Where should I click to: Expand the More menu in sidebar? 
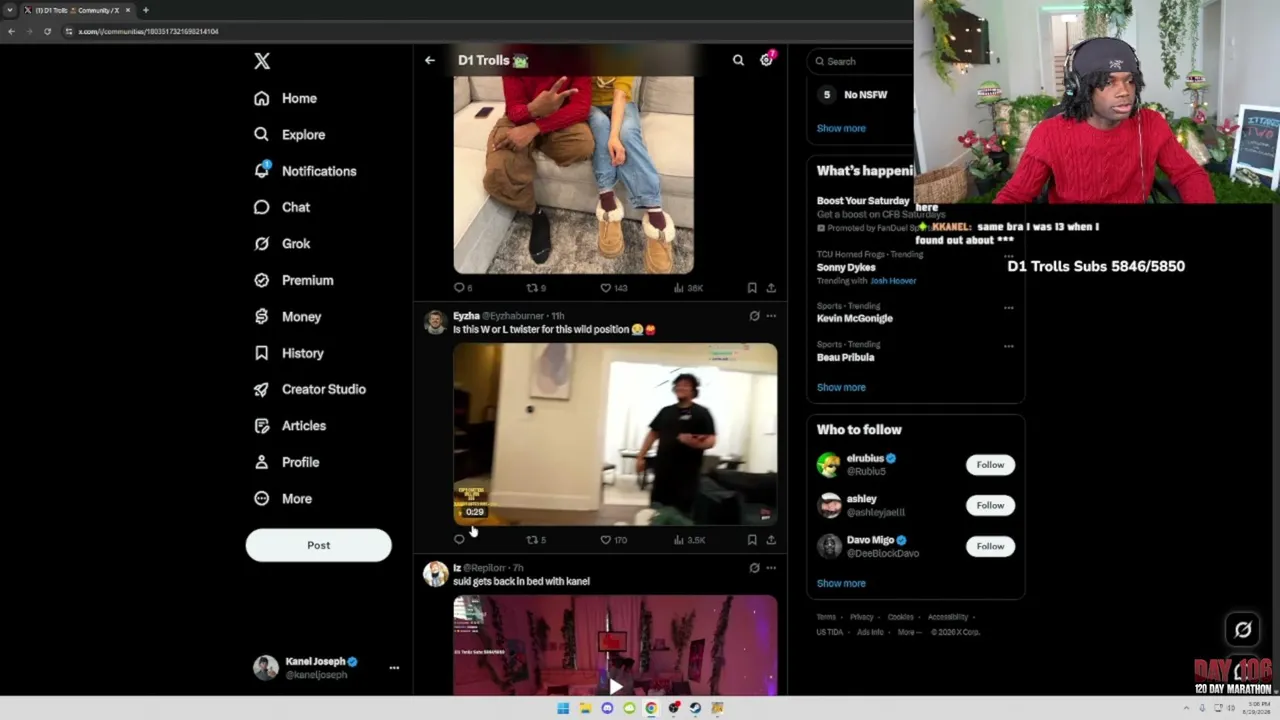click(283, 498)
